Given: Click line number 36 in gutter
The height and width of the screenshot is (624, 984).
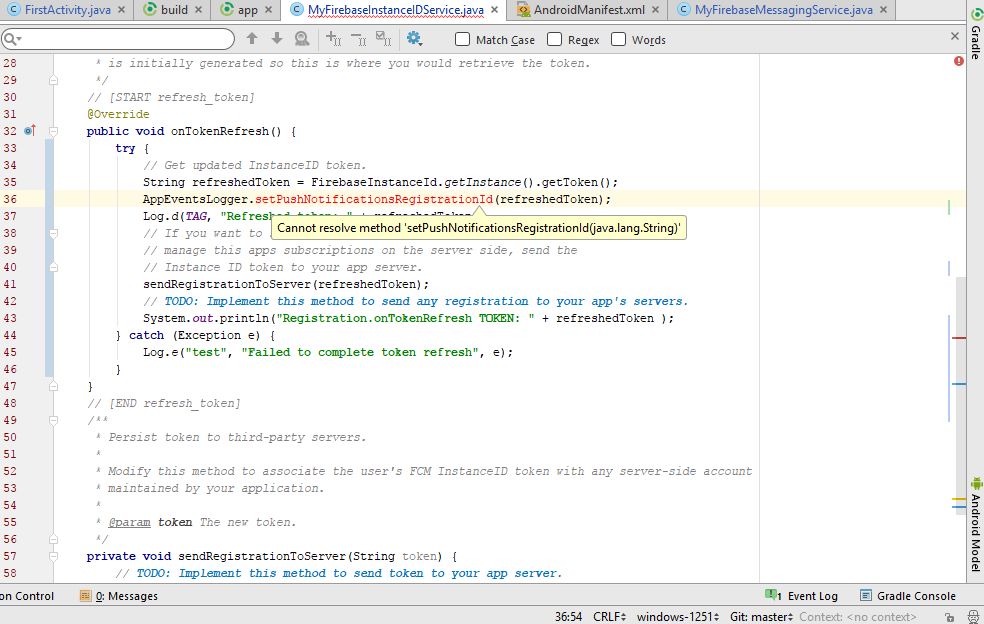Looking at the screenshot, I should pos(10,199).
